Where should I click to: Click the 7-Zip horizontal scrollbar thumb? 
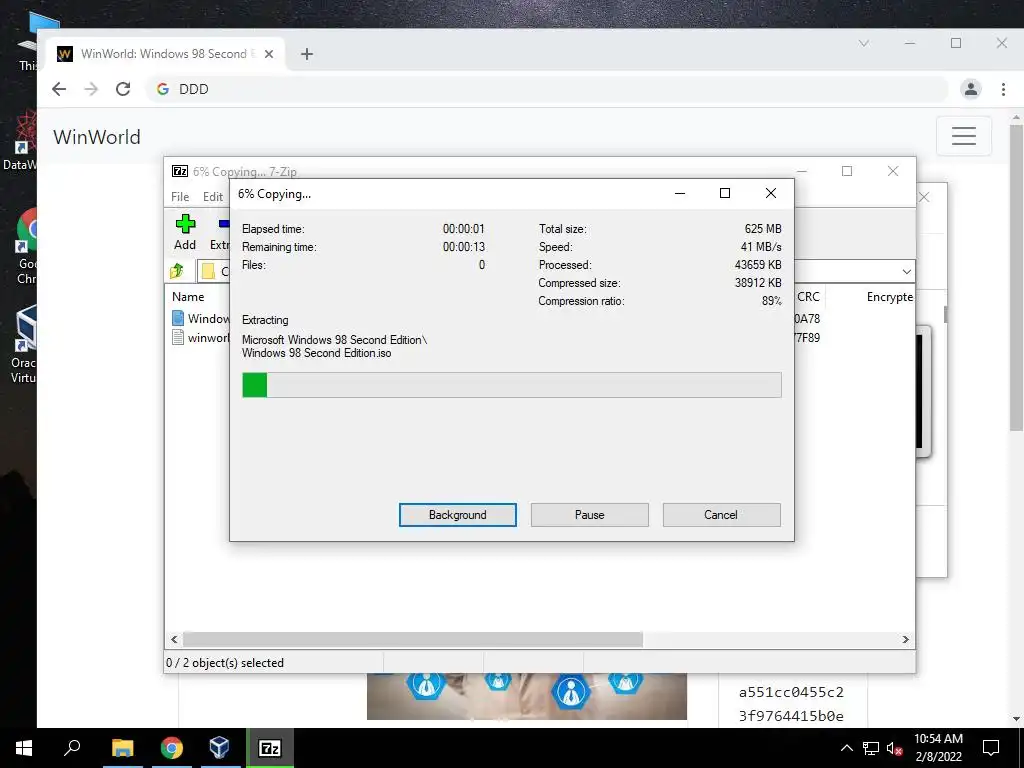(x=413, y=639)
